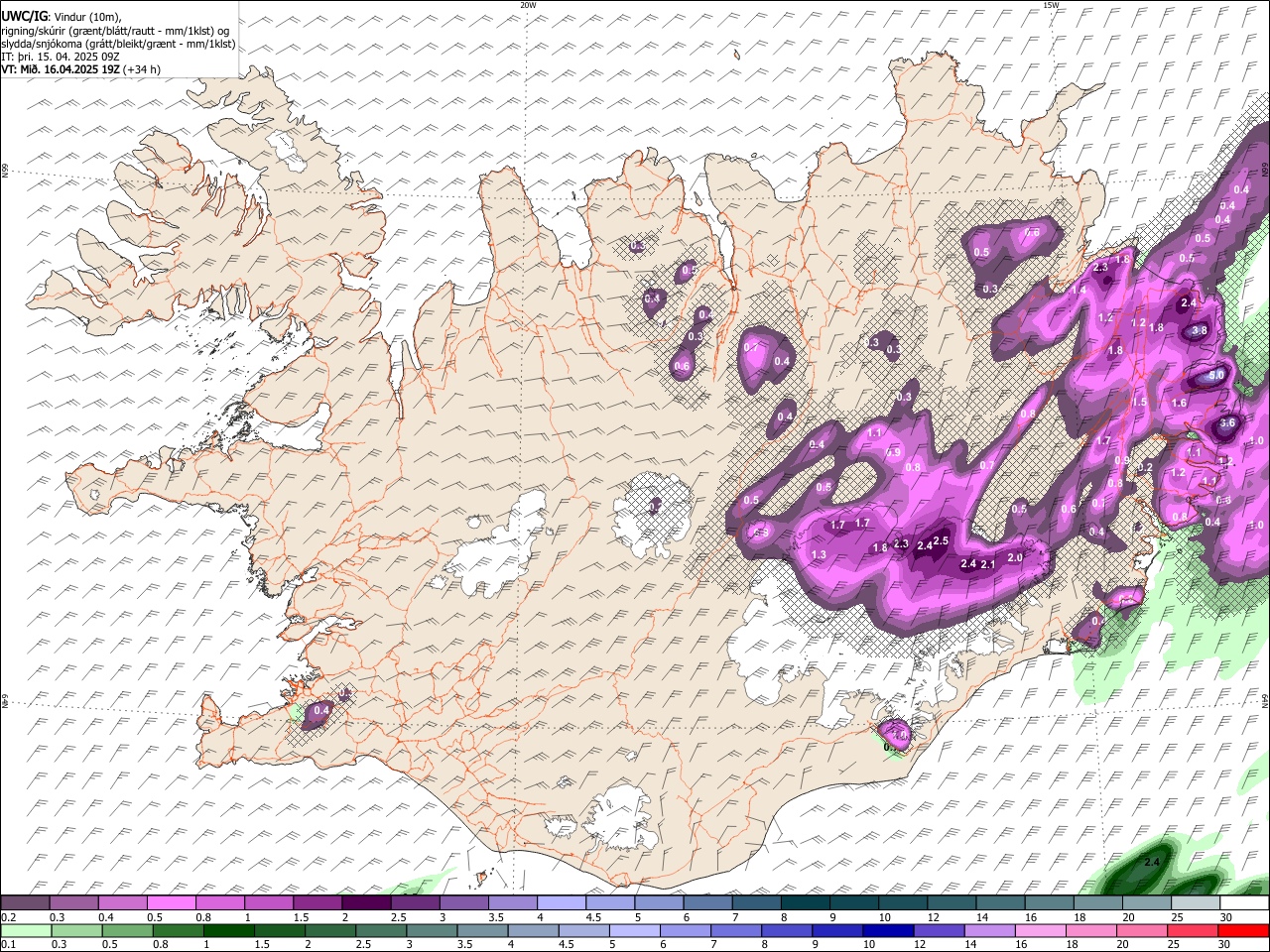Click the 'slydda/snjókoma' legend description line
This screenshot has height=952, width=1270.
[118, 44]
